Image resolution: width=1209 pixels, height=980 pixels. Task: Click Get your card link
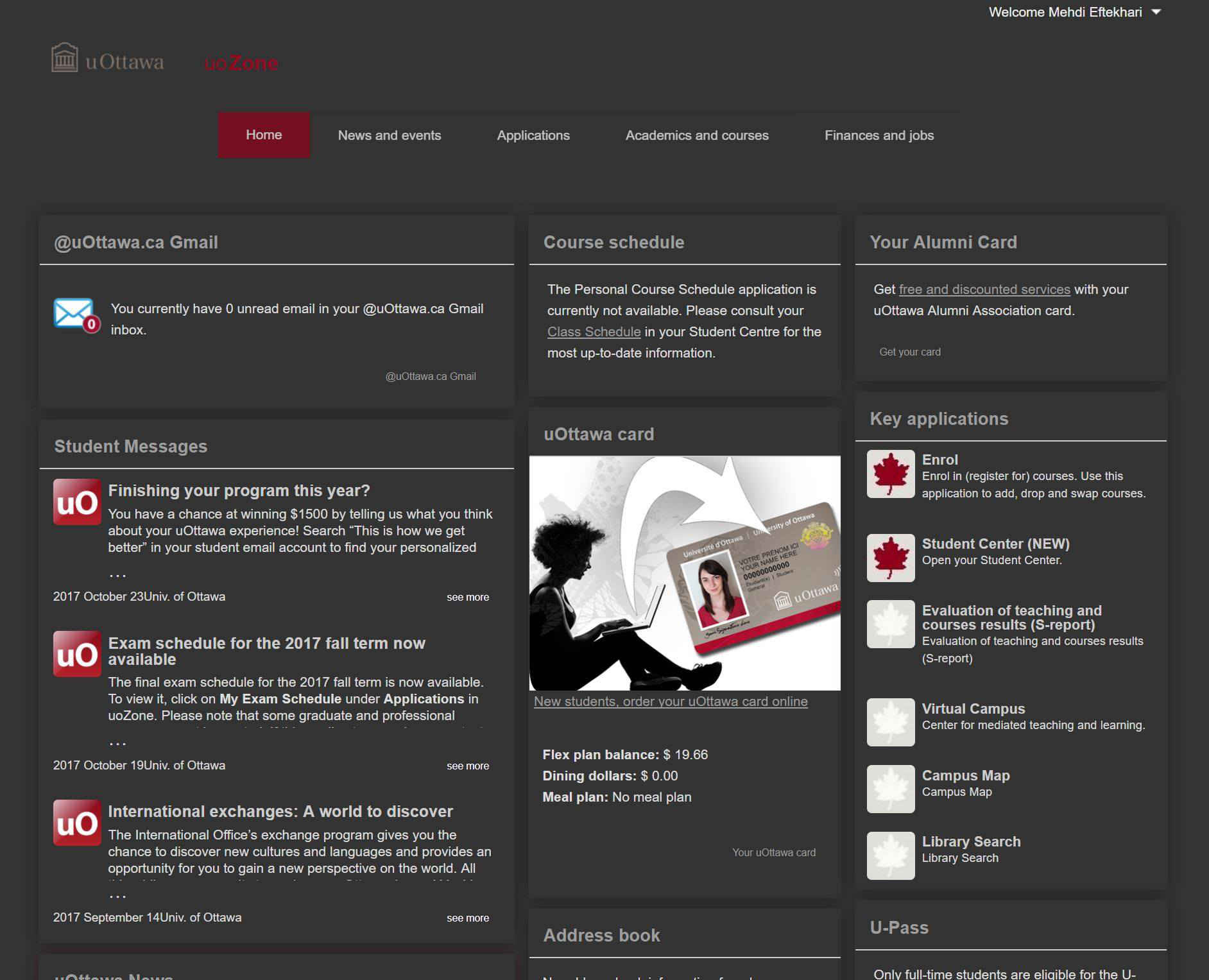(910, 352)
